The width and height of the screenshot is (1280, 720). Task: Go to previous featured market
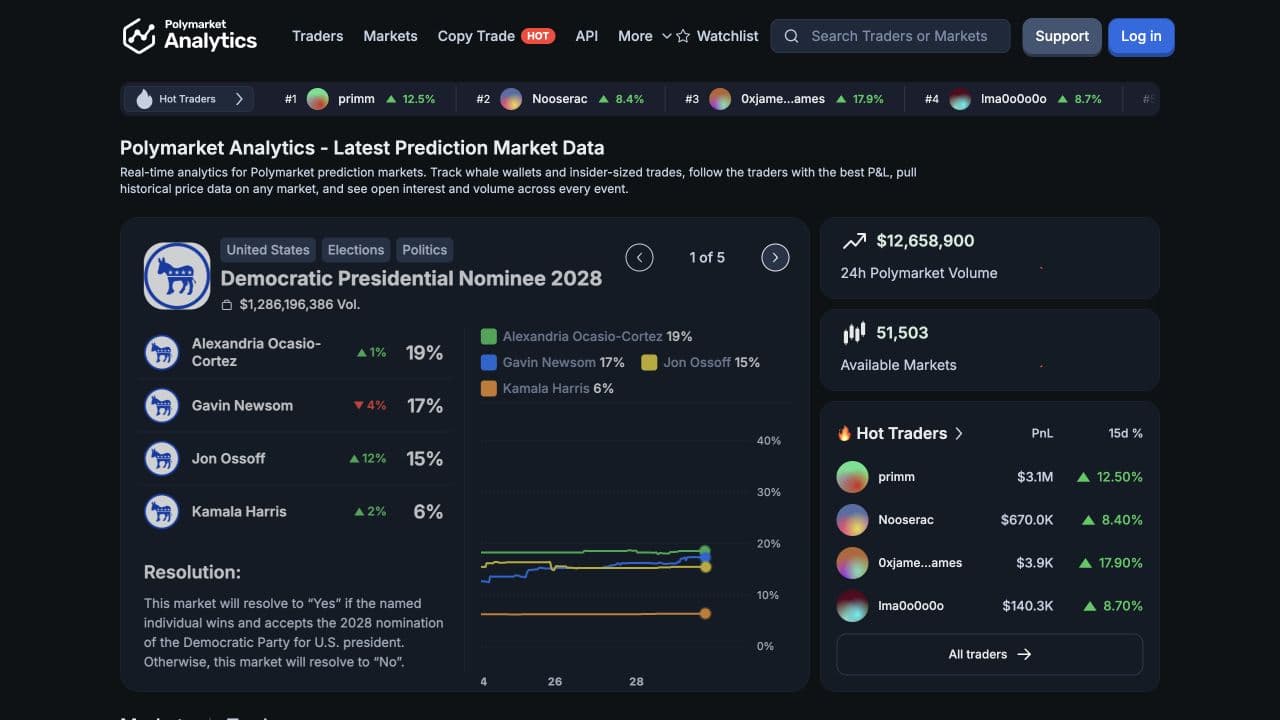[x=639, y=257]
